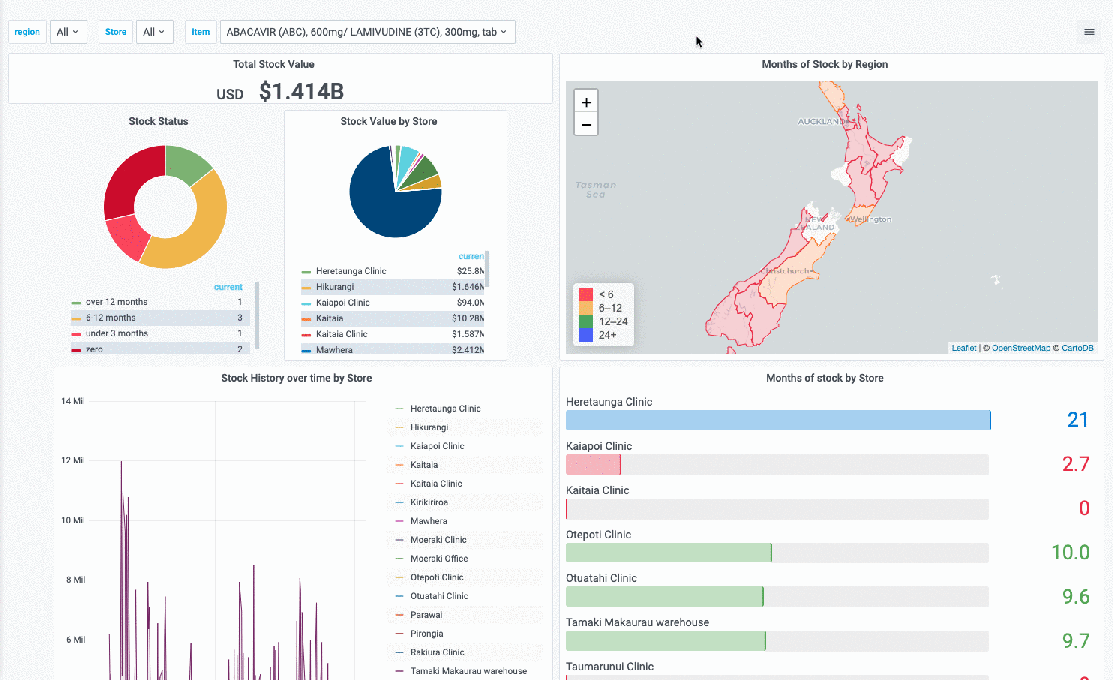The image size is (1113, 680).
Task: Toggle Parawai series in Stock History legend
Action: tap(426, 615)
